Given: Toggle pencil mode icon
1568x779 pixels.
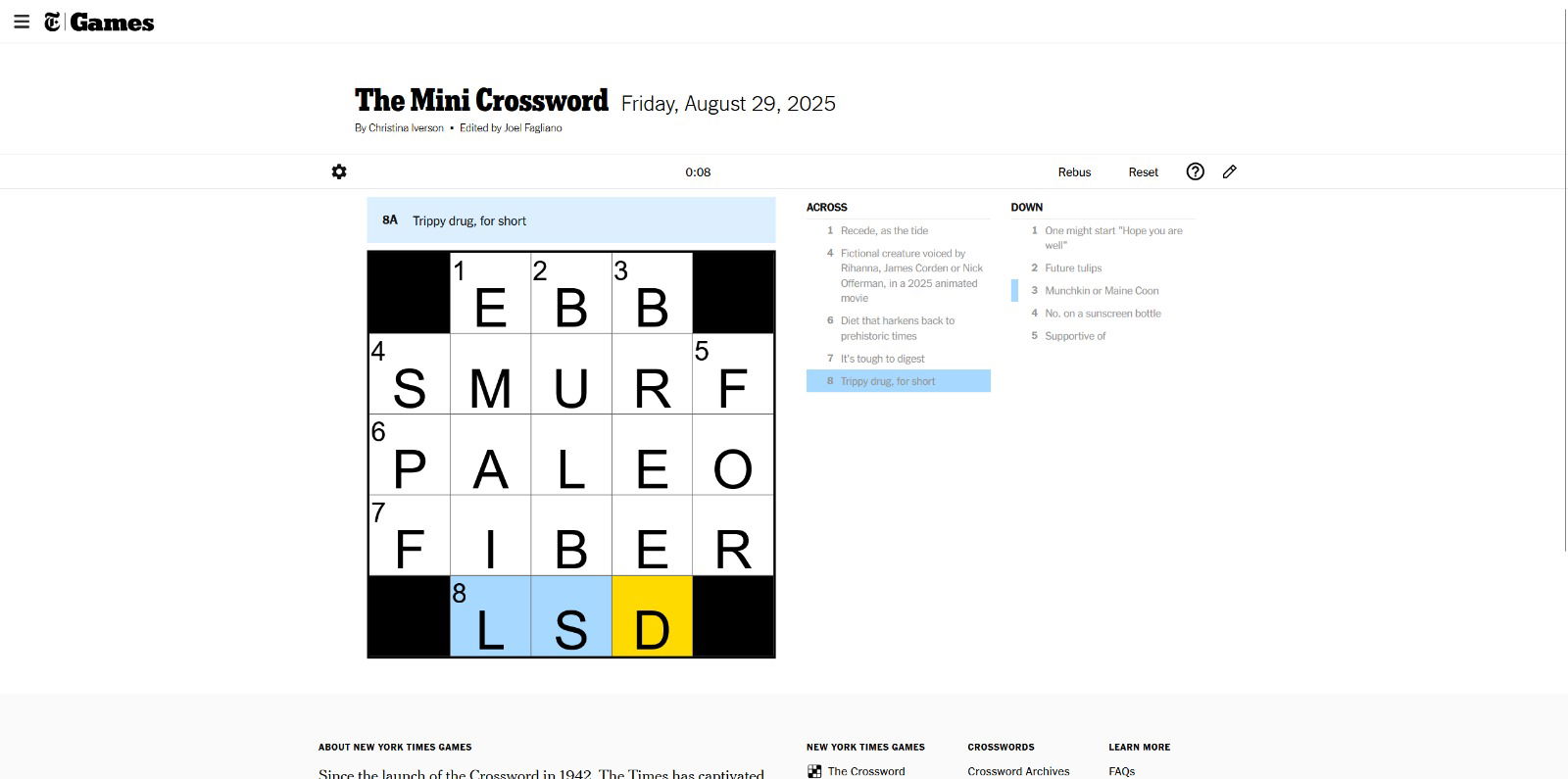Looking at the screenshot, I should [x=1230, y=171].
